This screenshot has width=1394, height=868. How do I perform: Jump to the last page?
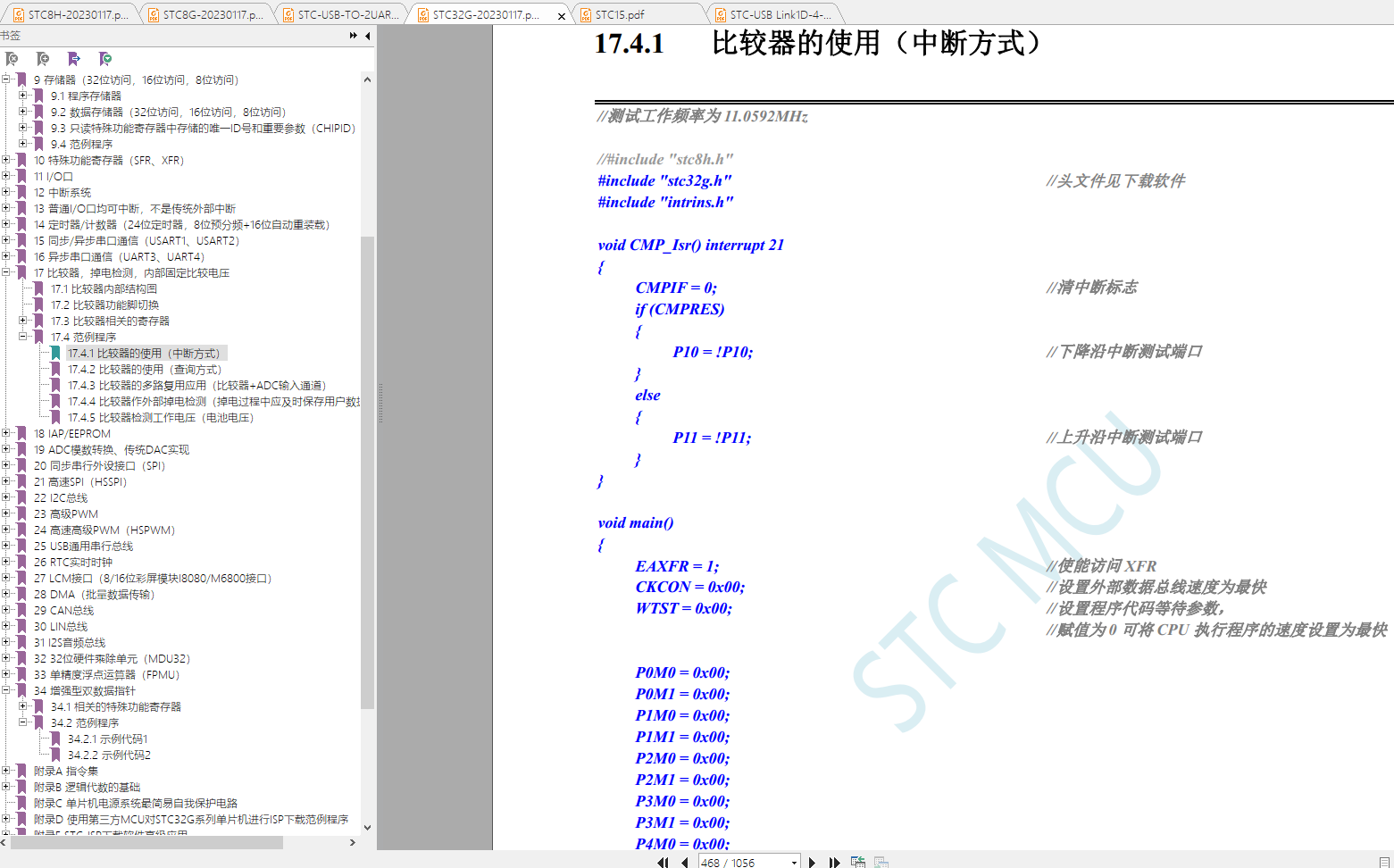tap(834, 862)
